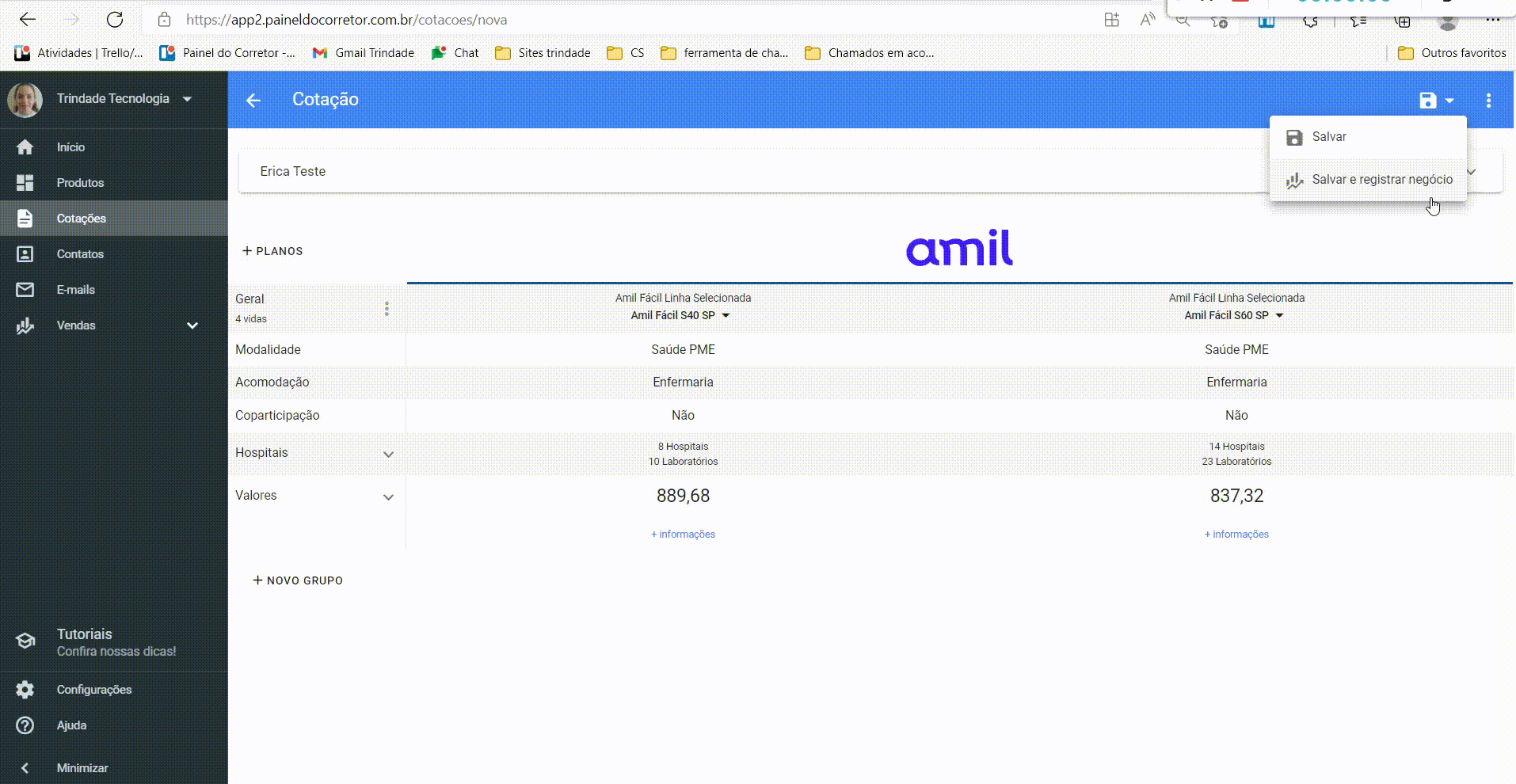Open Tutoriais graduation cap icon
Screen dimensions: 1516x784
pyautogui.click(x=25, y=641)
